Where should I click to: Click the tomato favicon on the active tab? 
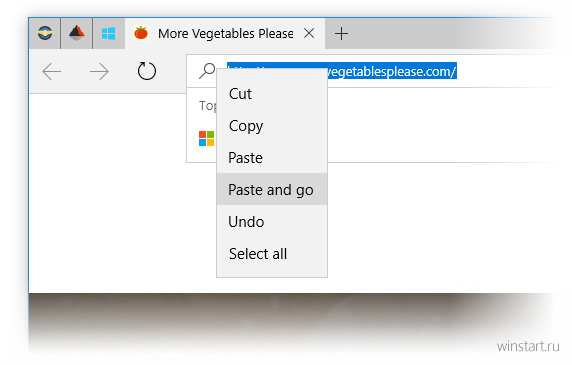pyautogui.click(x=141, y=33)
